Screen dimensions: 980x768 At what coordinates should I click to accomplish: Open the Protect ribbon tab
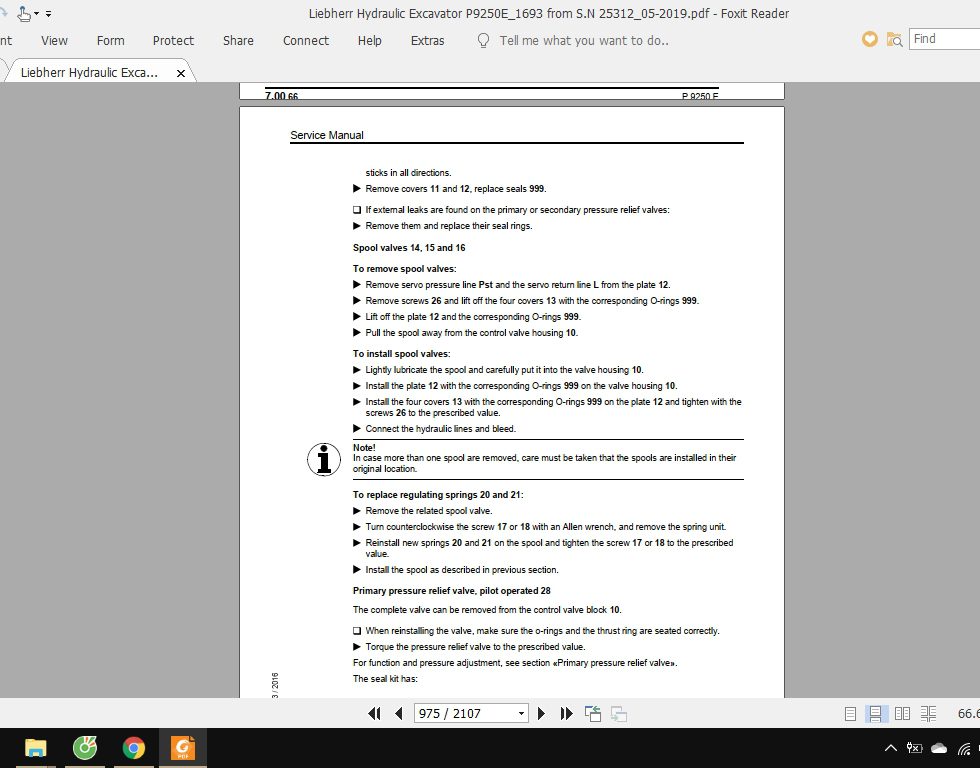(173, 41)
